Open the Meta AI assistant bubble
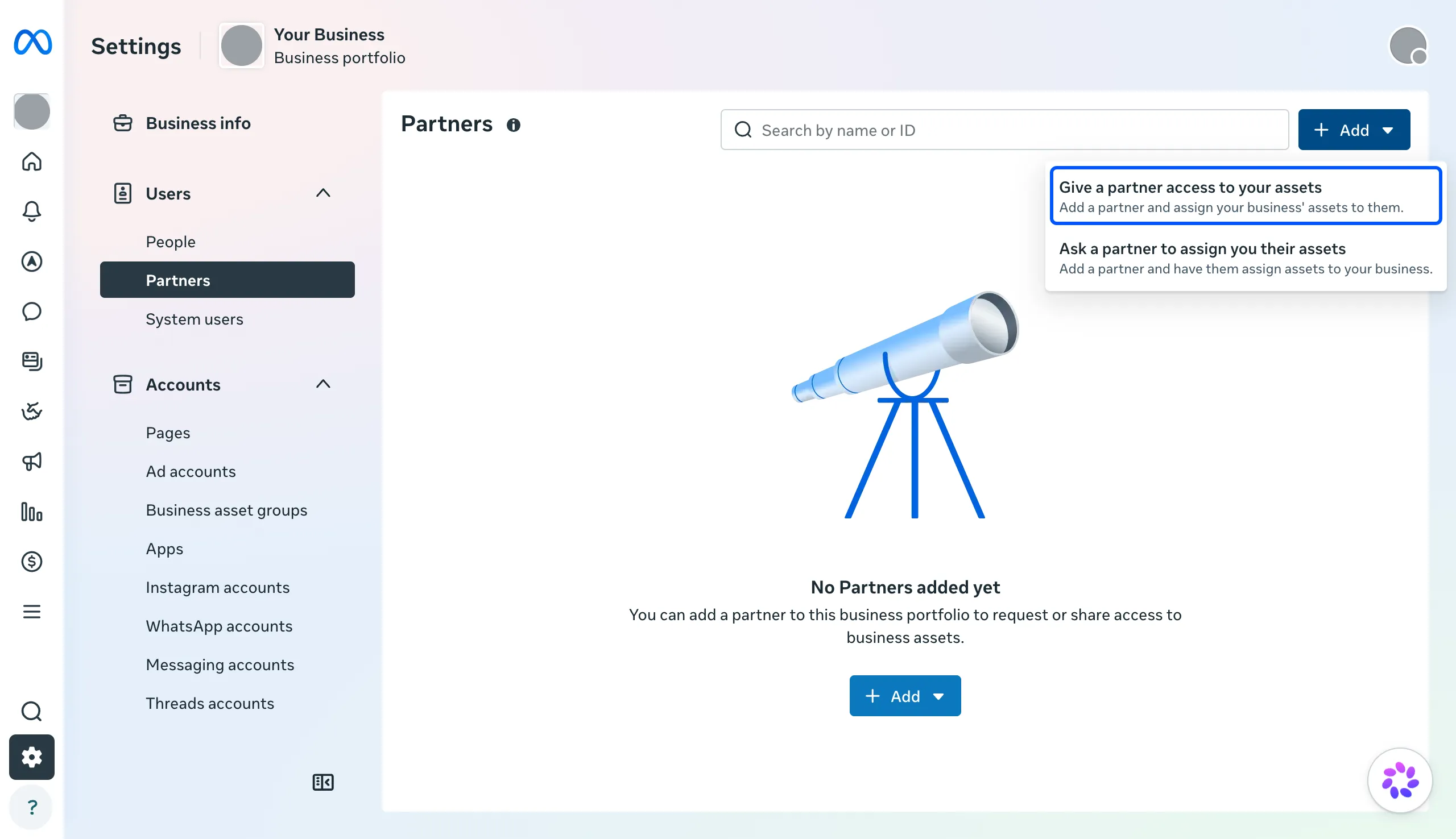Viewport: 1456px width, 839px height. pos(1400,780)
